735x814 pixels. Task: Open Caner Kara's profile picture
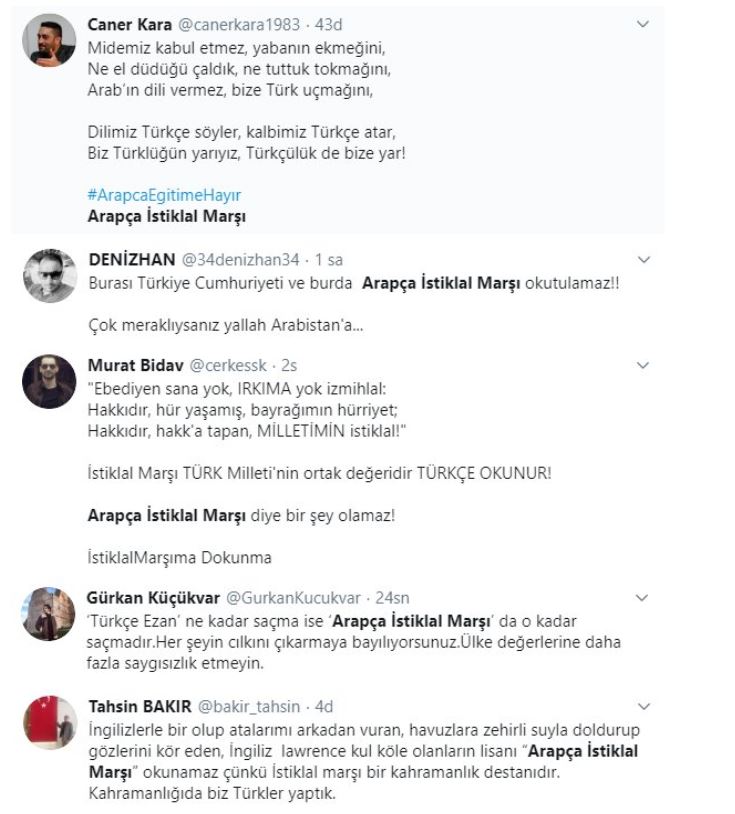(49, 42)
